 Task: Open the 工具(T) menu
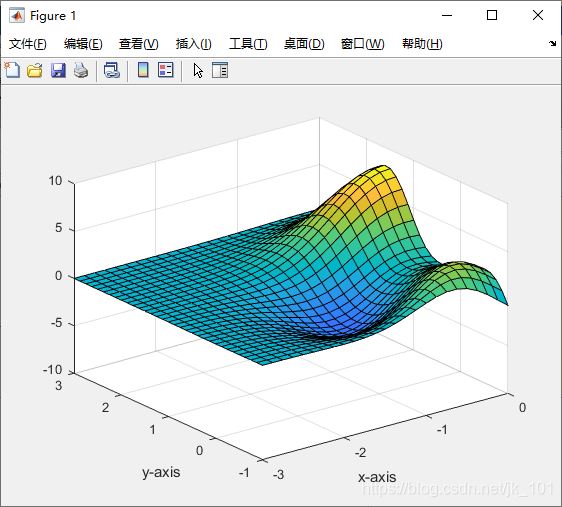point(248,44)
